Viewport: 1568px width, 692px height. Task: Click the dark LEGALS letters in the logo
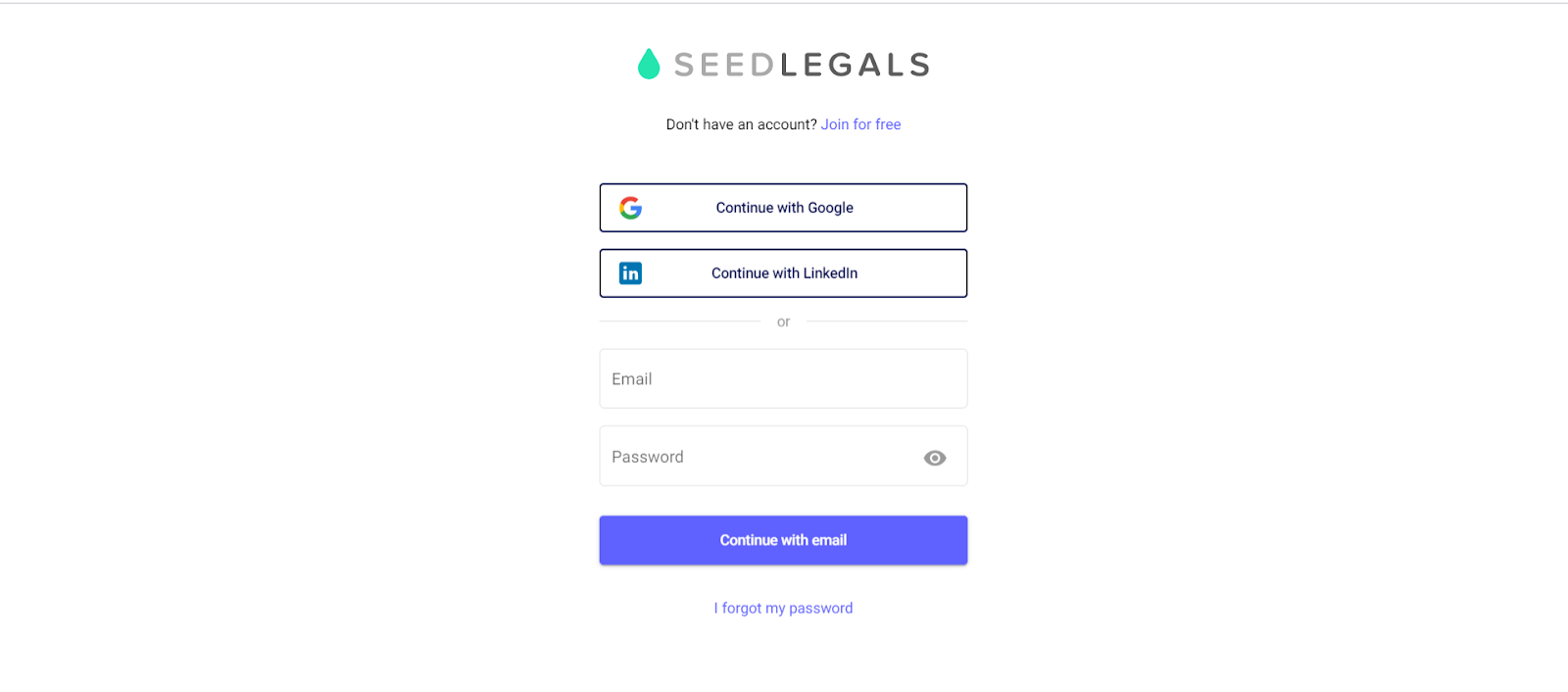click(854, 65)
